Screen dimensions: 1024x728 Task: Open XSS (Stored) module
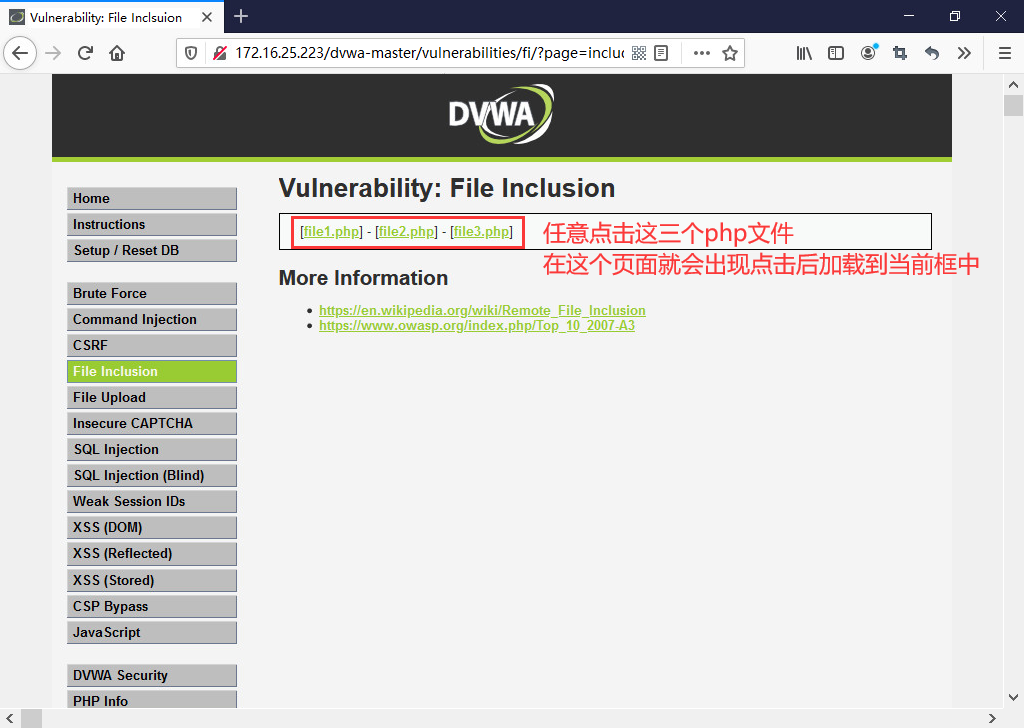152,580
